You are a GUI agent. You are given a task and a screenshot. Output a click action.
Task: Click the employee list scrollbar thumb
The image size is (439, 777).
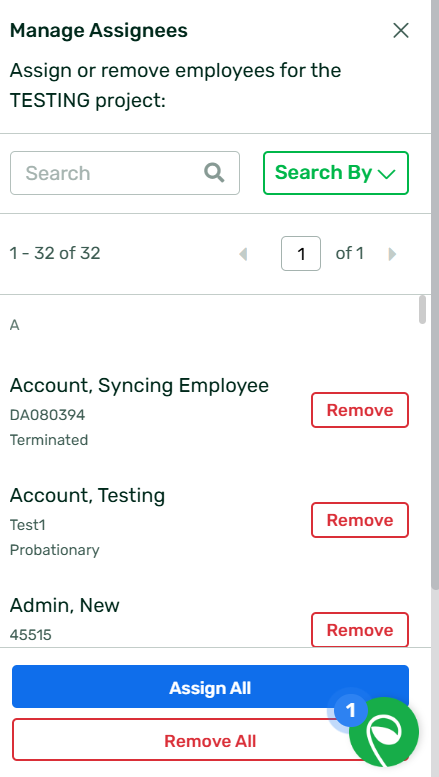tap(422, 310)
